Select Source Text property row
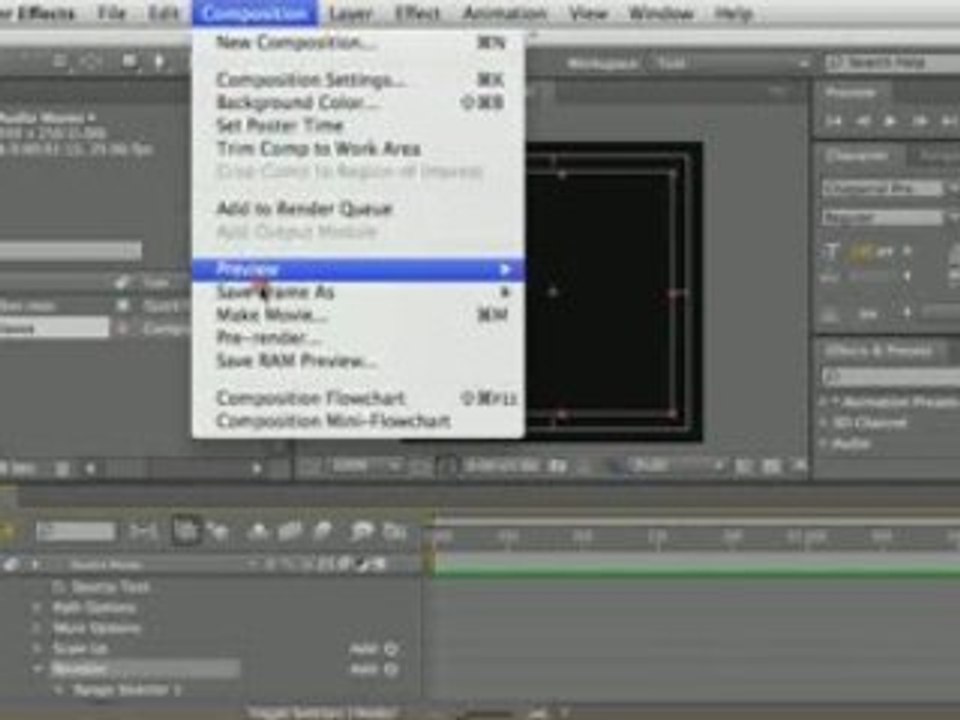The image size is (960, 720). point(110,587)
